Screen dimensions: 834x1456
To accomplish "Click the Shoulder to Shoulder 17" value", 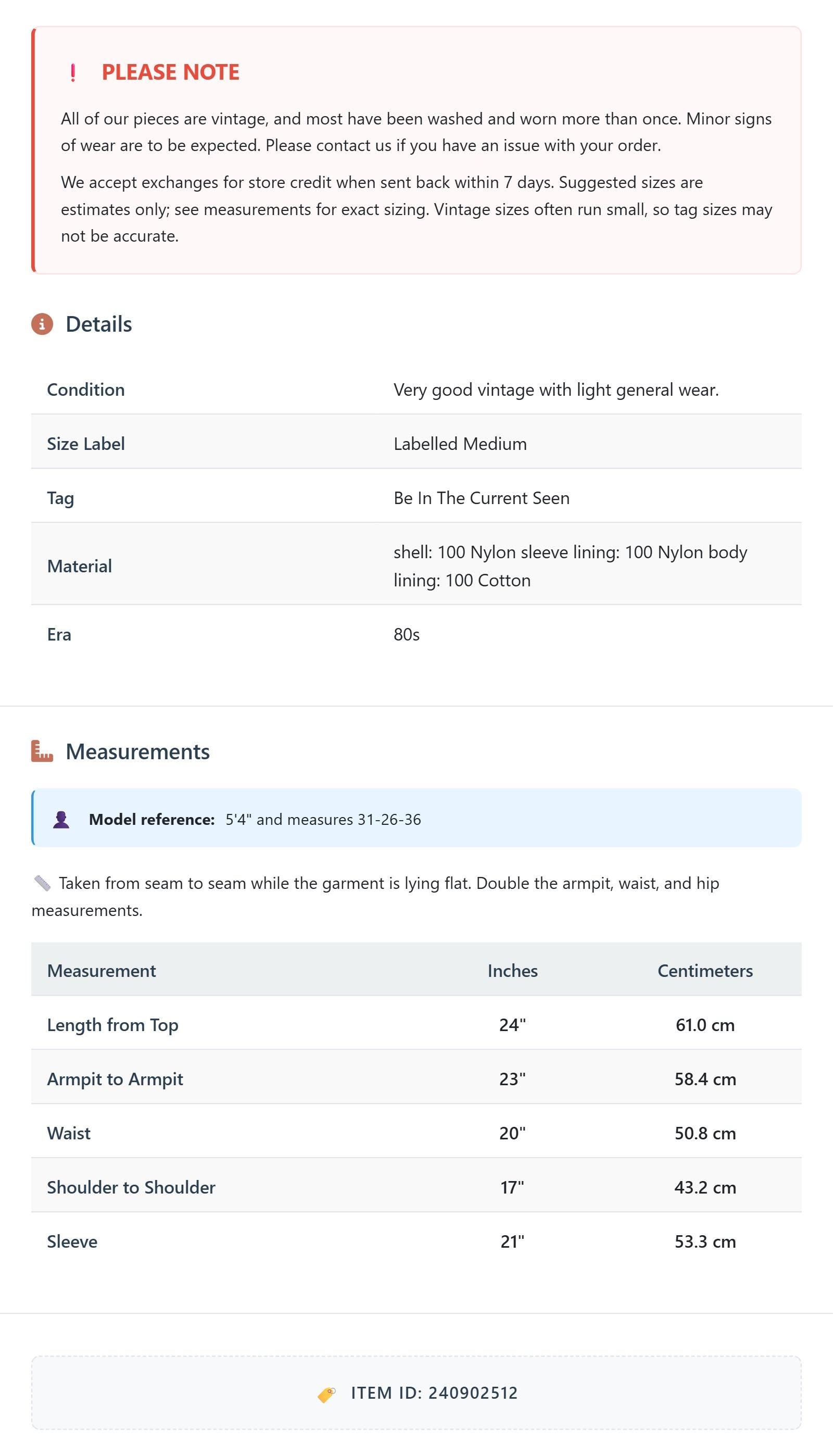I will [513, 1187].
